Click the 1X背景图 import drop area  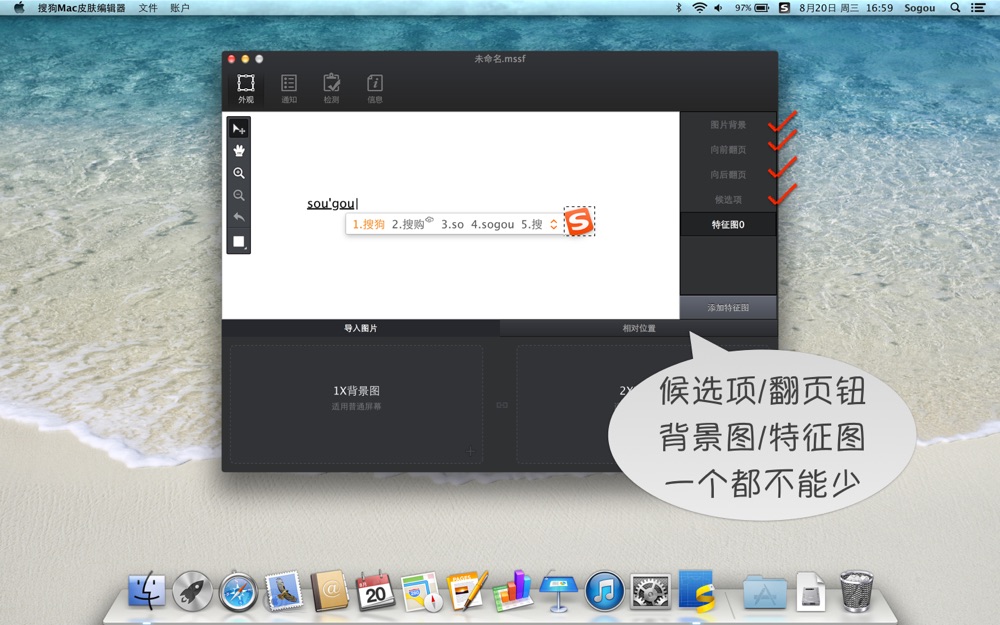pyautogui.click(x=356, y=404)
